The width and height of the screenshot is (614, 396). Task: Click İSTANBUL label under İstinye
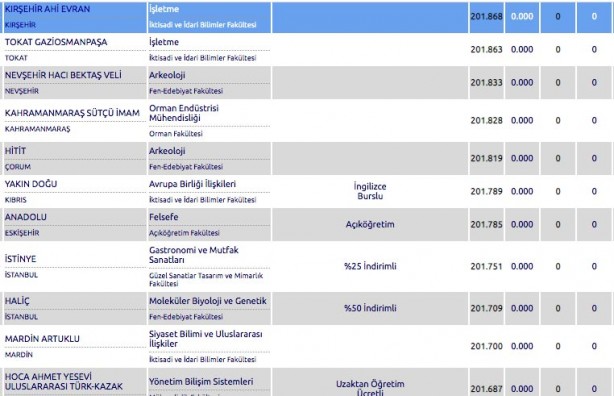[x=22, y=275]
